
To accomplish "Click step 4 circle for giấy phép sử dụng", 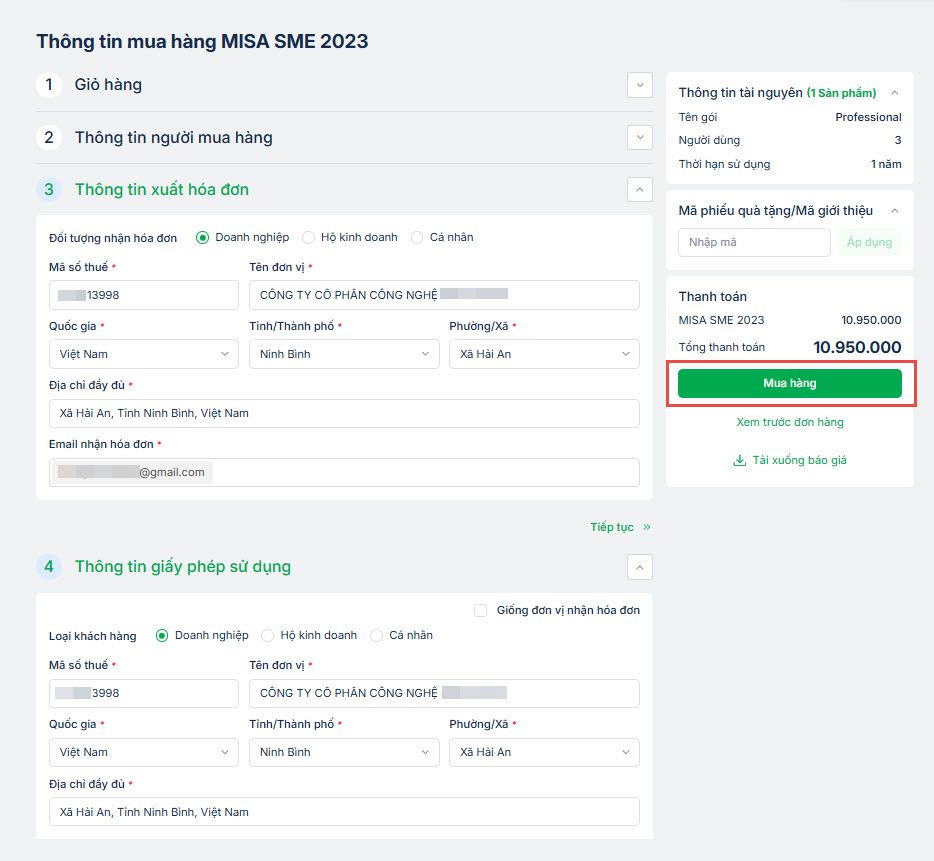I will (49, 567).
